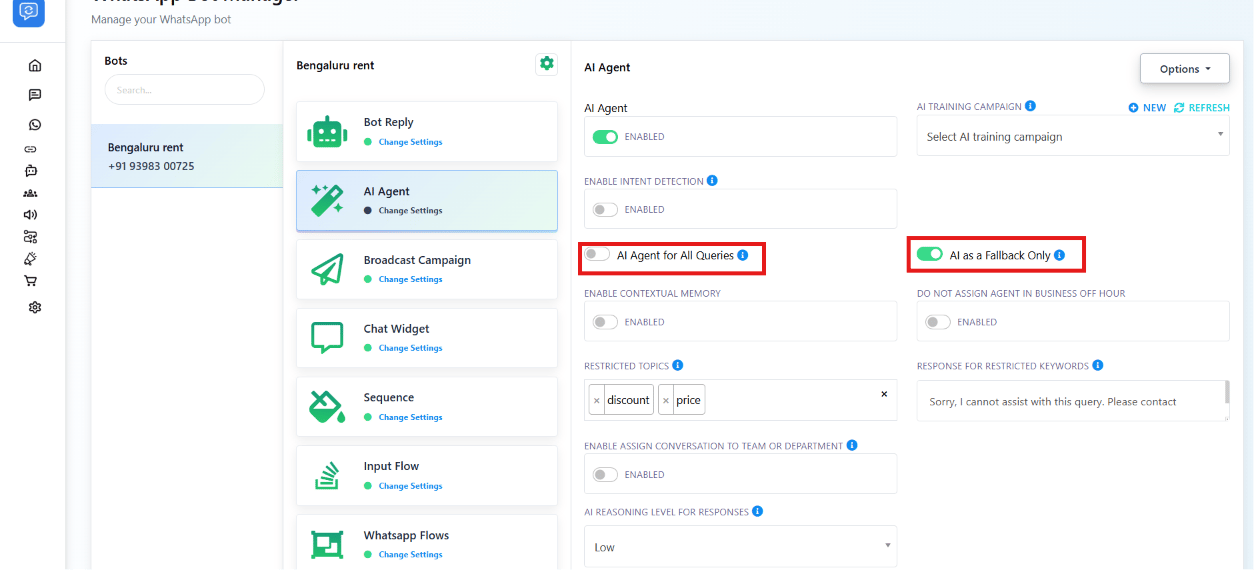The height and width of the screenshot is (570, 1254).
Task: Click Change Settings under Sequence
Action: coord(410,417)
